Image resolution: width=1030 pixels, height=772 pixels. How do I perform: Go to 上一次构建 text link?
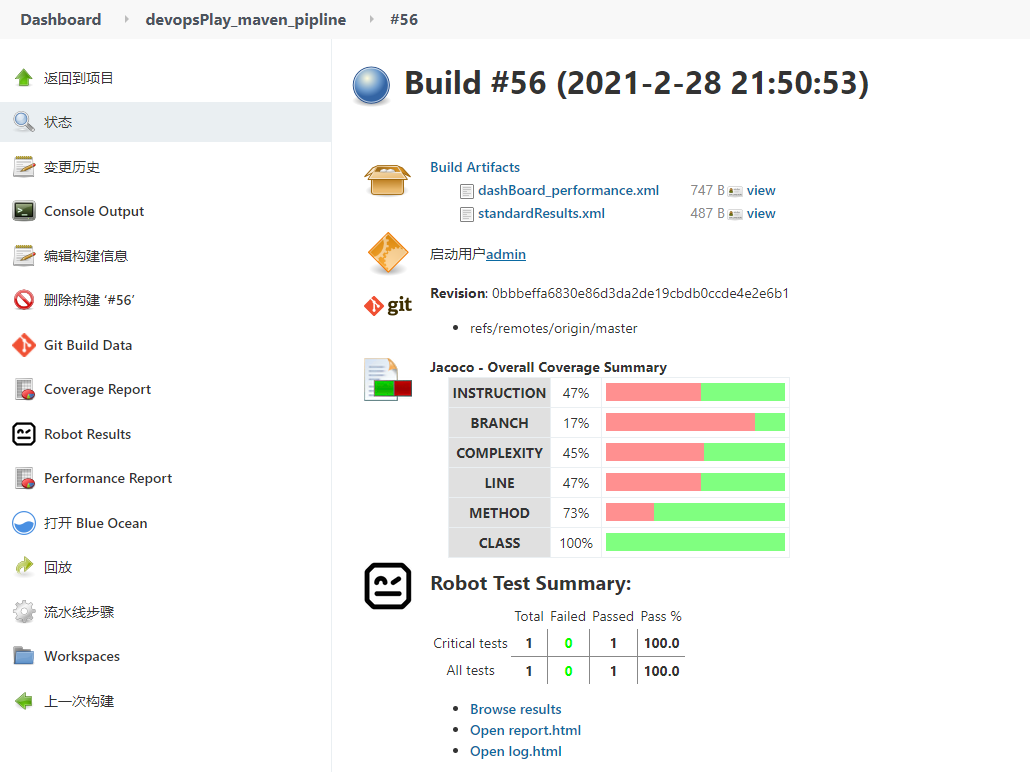79,701
